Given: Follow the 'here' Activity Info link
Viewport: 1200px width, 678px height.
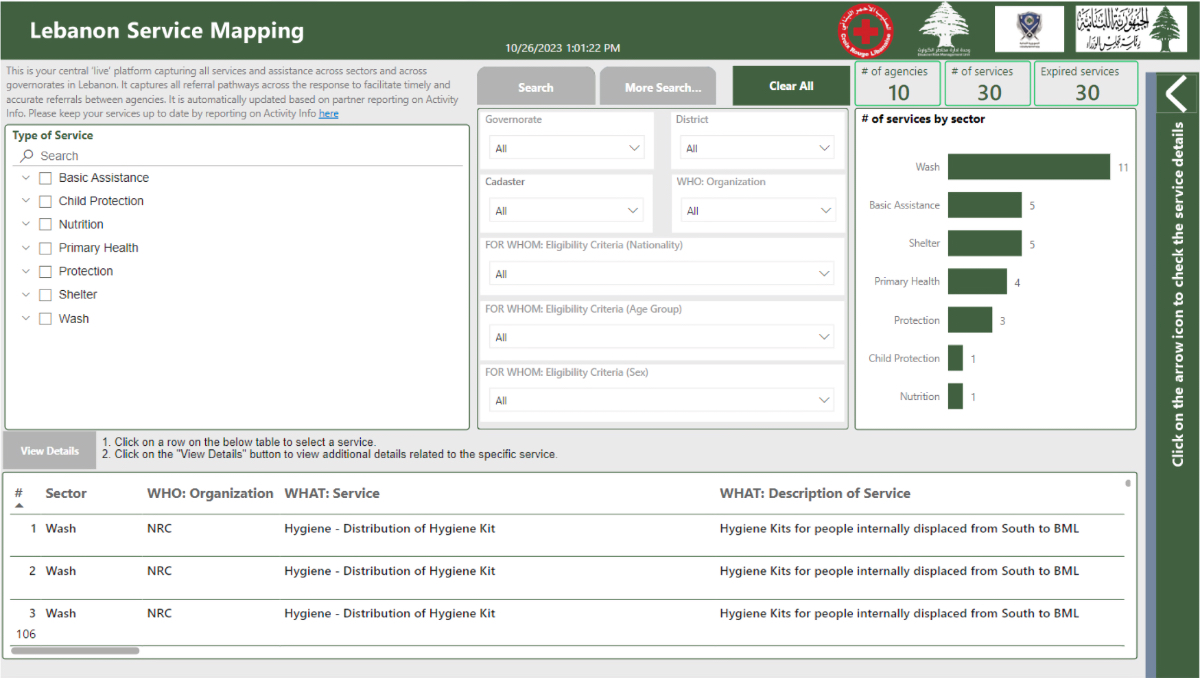Looking at the screenshot, I should pyautogui.click(x=329, y=114).
